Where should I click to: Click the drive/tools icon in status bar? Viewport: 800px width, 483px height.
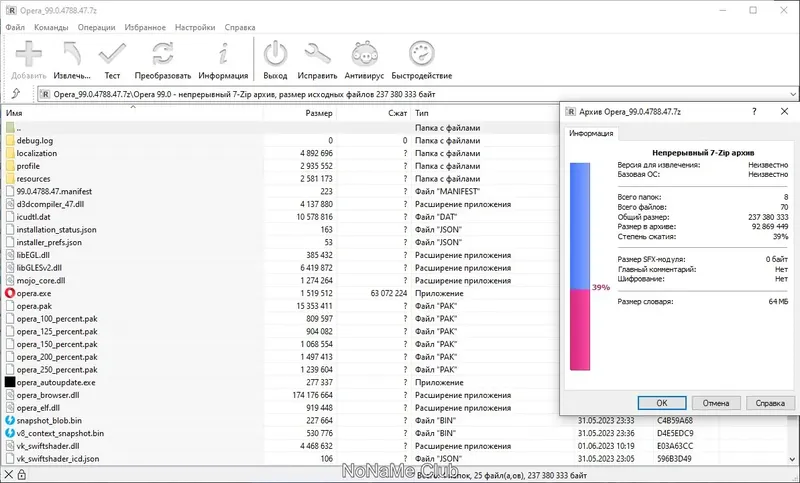point(9,475)
